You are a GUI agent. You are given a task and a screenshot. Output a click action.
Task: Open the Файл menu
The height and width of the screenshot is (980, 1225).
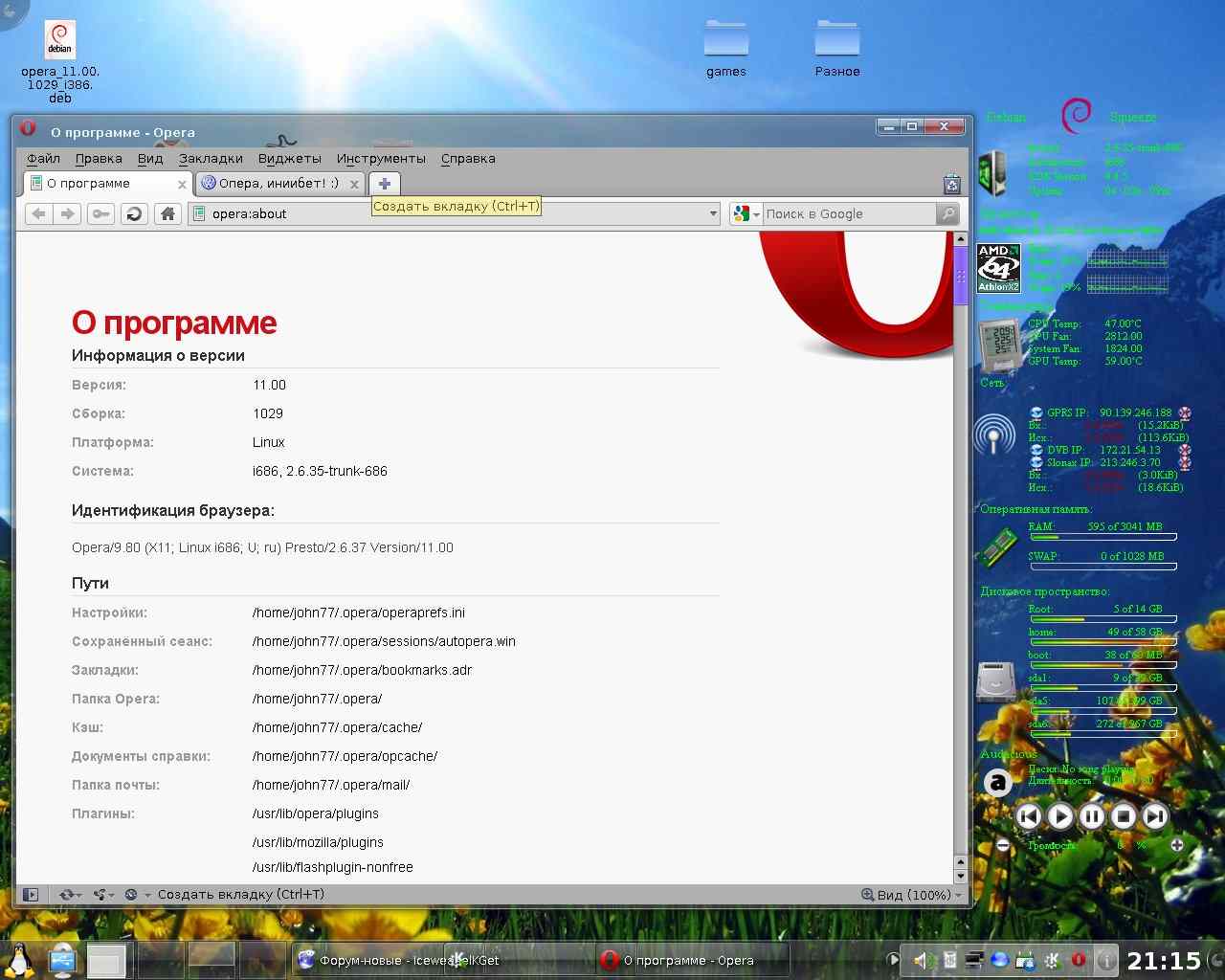pyautogui.click(x=43, y=159)
